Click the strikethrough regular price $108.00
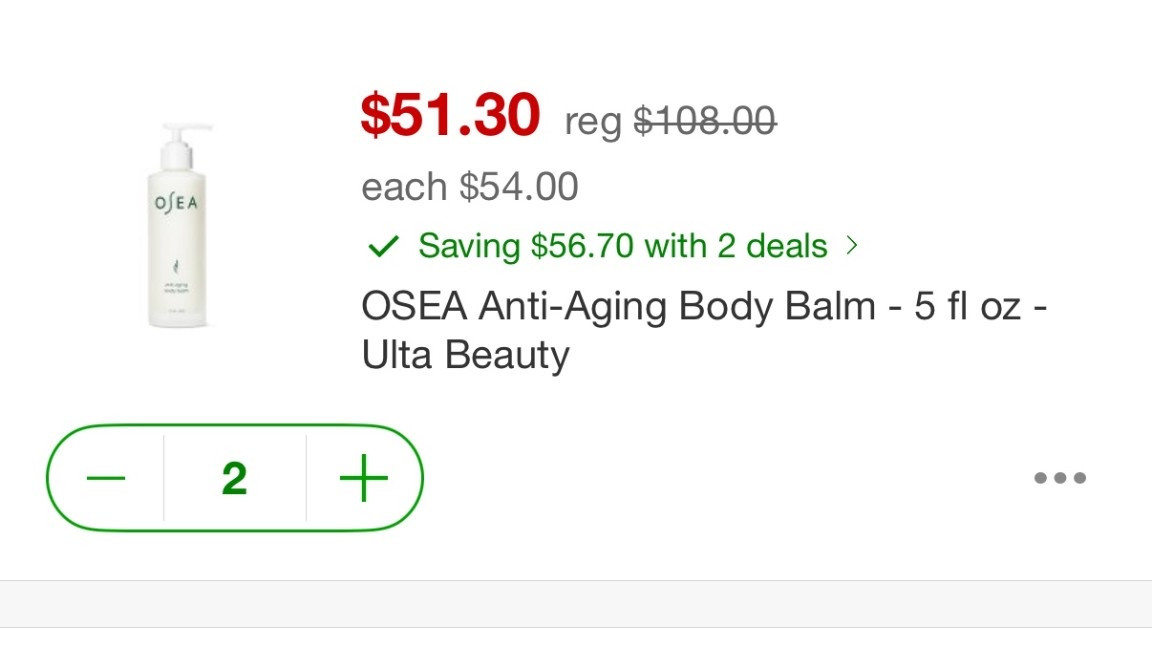The height and width of the screenshot is (655, 1152). (707, 121)
